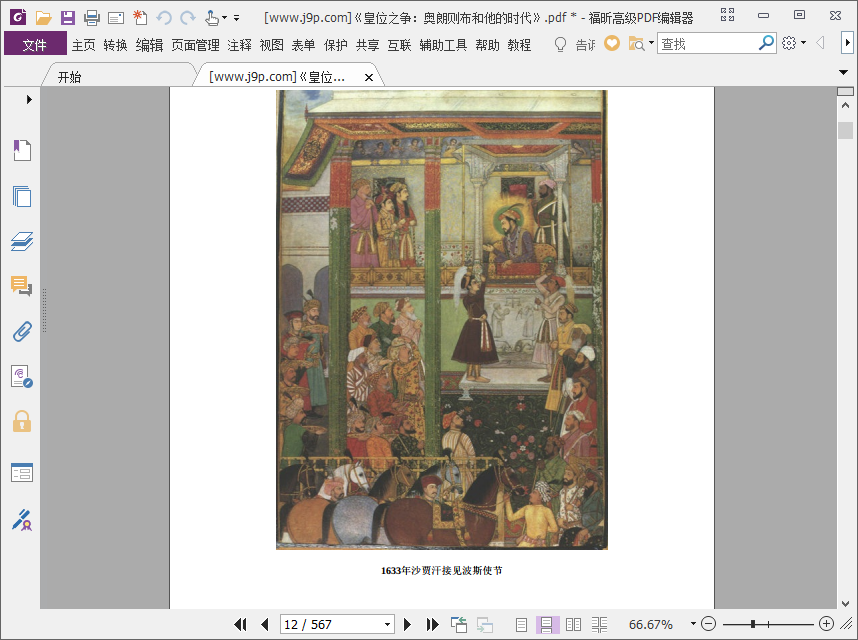
Task: Open the 注释 ribbon tab
Action: (240, 45)
